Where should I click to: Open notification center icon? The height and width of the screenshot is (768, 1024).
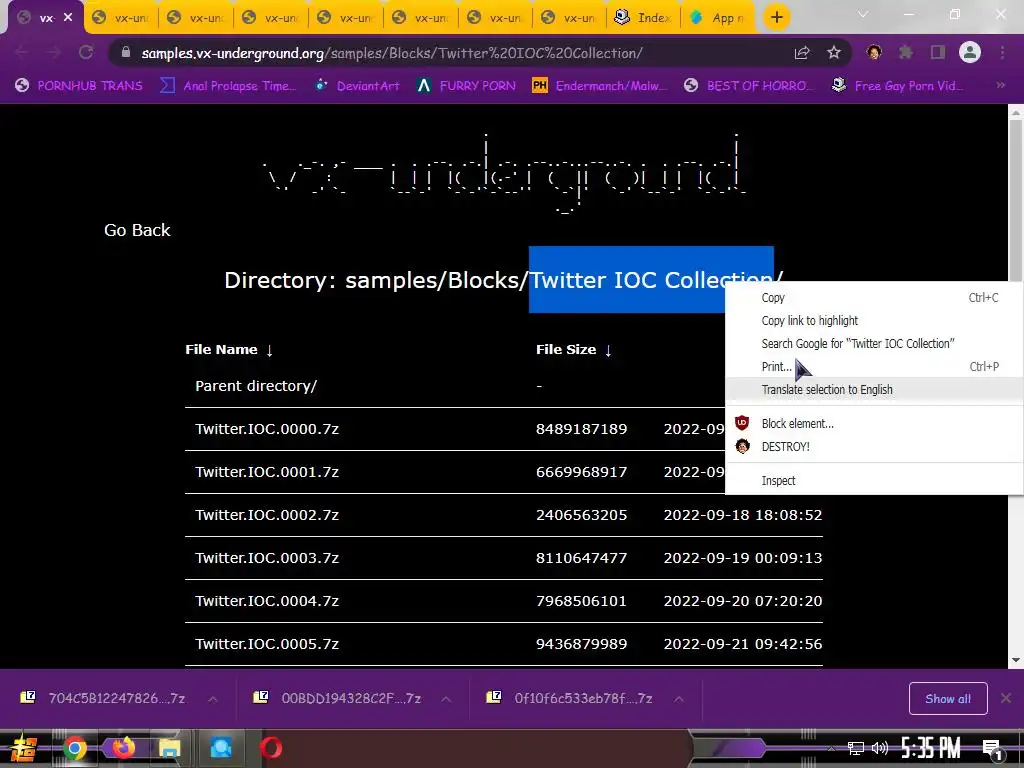[x=991, y=750]
